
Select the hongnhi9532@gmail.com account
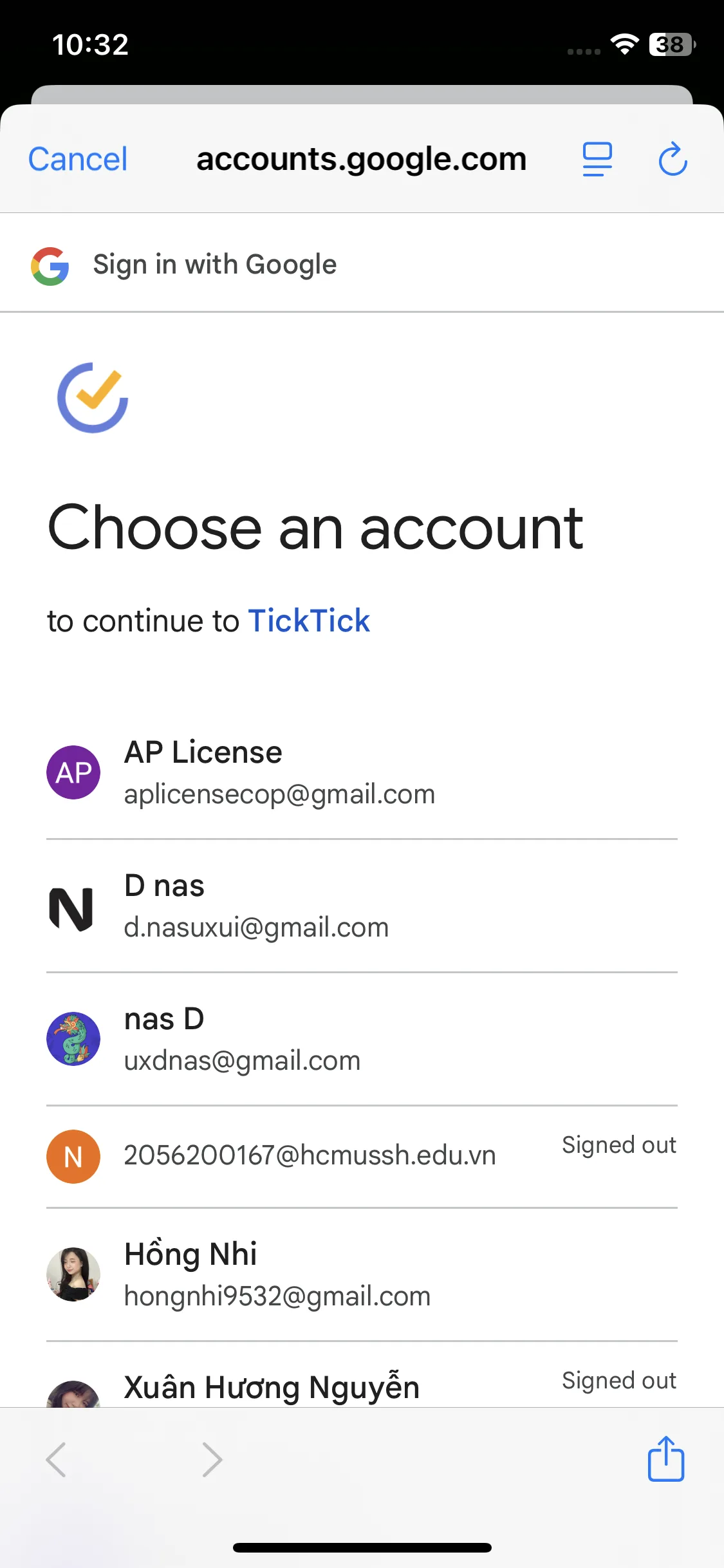click(x=277, y=1274)
